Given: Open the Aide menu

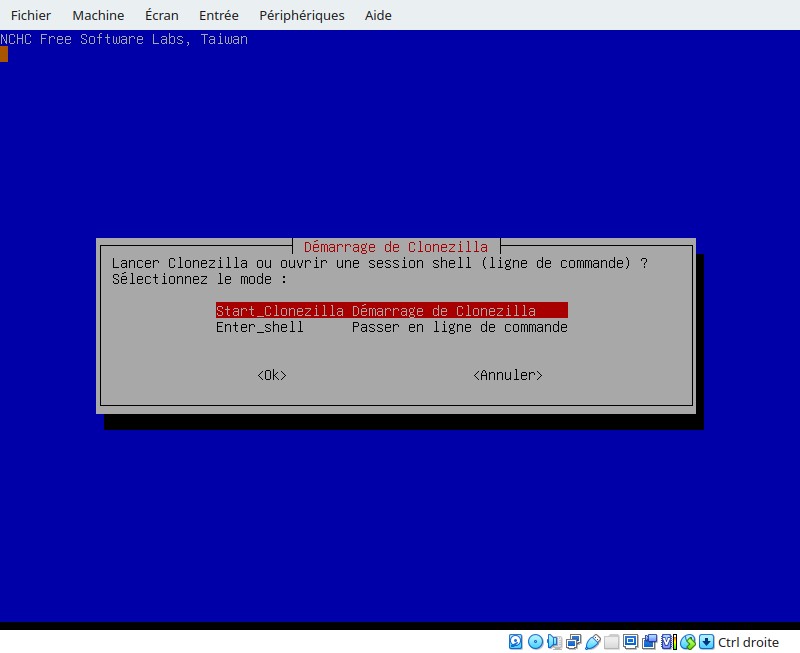Looking at the screenshot, I should [378, 15].
